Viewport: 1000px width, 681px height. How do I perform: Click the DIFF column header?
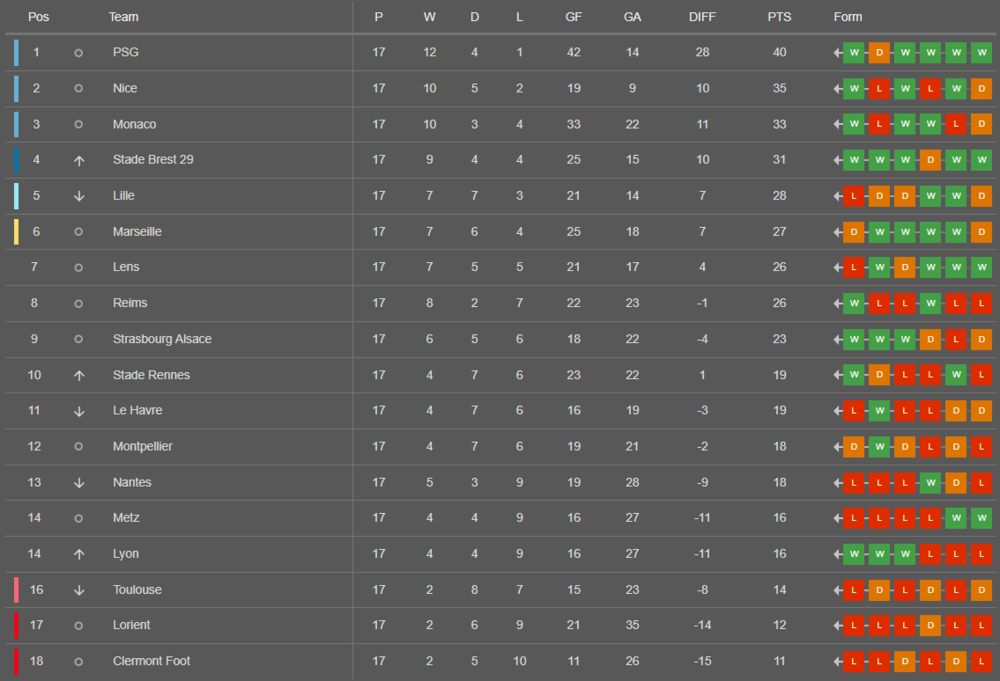(x=702, y=17)
